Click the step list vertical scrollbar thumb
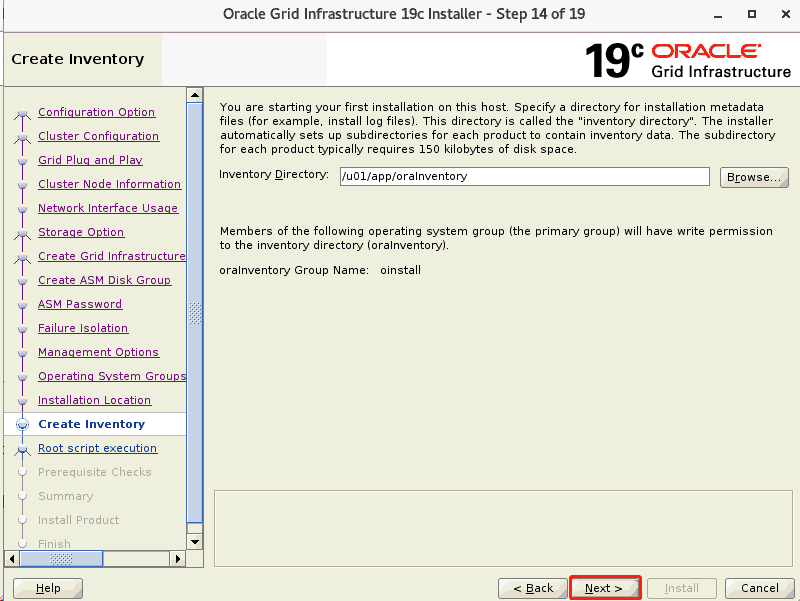 point(195,313)
